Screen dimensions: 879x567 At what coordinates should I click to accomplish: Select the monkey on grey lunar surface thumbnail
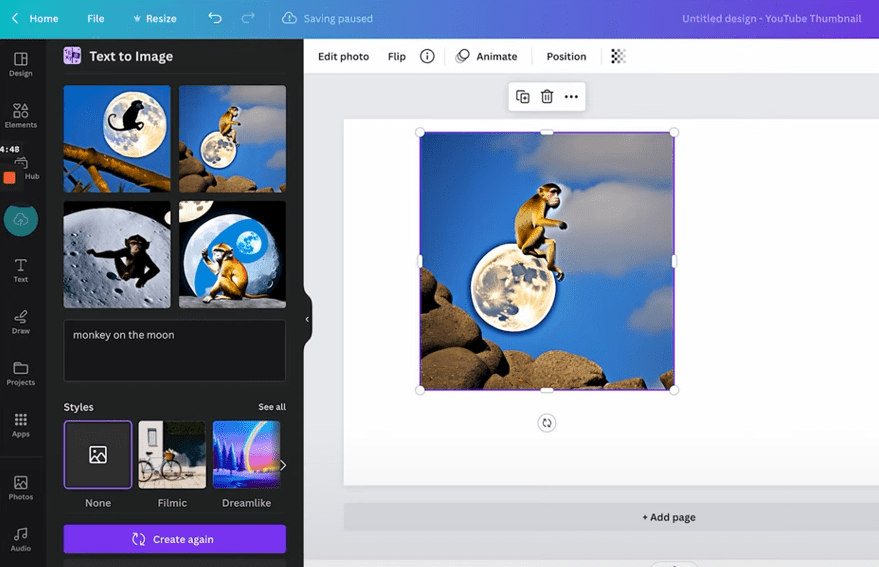(x=117, y=255)
